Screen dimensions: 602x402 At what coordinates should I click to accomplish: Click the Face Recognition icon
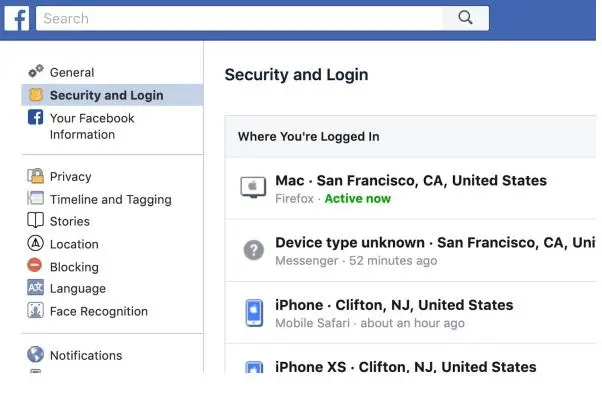(x=36, y=311)
